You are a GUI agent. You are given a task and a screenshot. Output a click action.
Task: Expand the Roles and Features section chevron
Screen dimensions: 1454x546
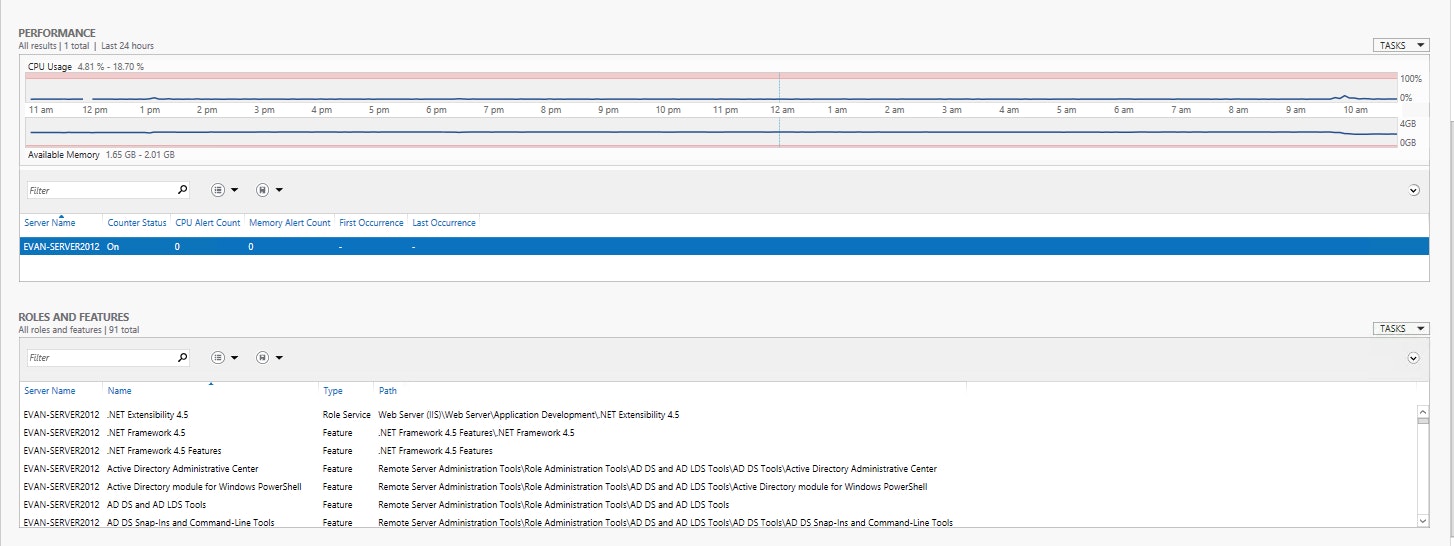pos(1413,358)
